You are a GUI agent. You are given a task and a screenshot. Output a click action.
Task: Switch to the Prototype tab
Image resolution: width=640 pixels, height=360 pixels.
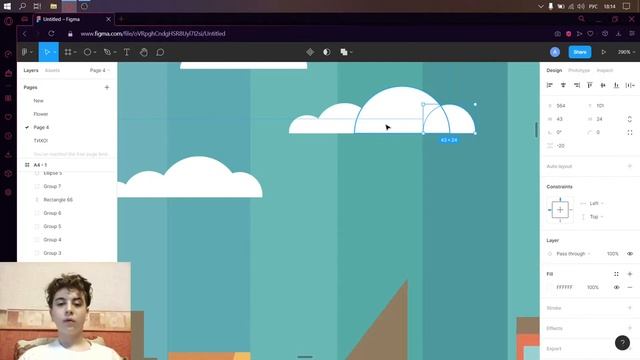[x=579, y=70]
